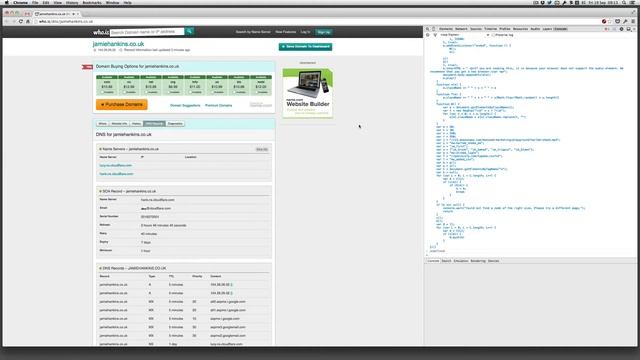Open the console frame context dropdown
This screenshot has width=640, height=360.
464,35
